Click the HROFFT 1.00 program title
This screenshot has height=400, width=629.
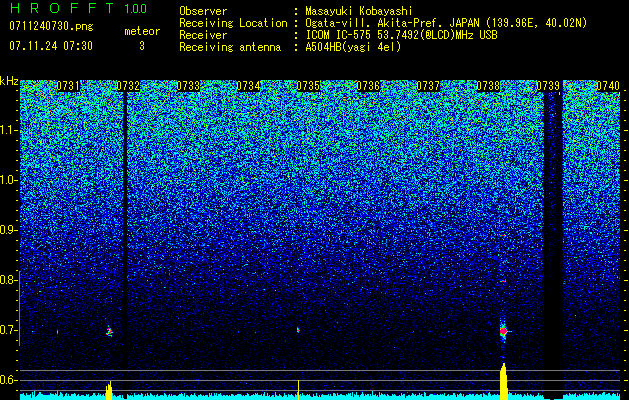coord(78,8)
